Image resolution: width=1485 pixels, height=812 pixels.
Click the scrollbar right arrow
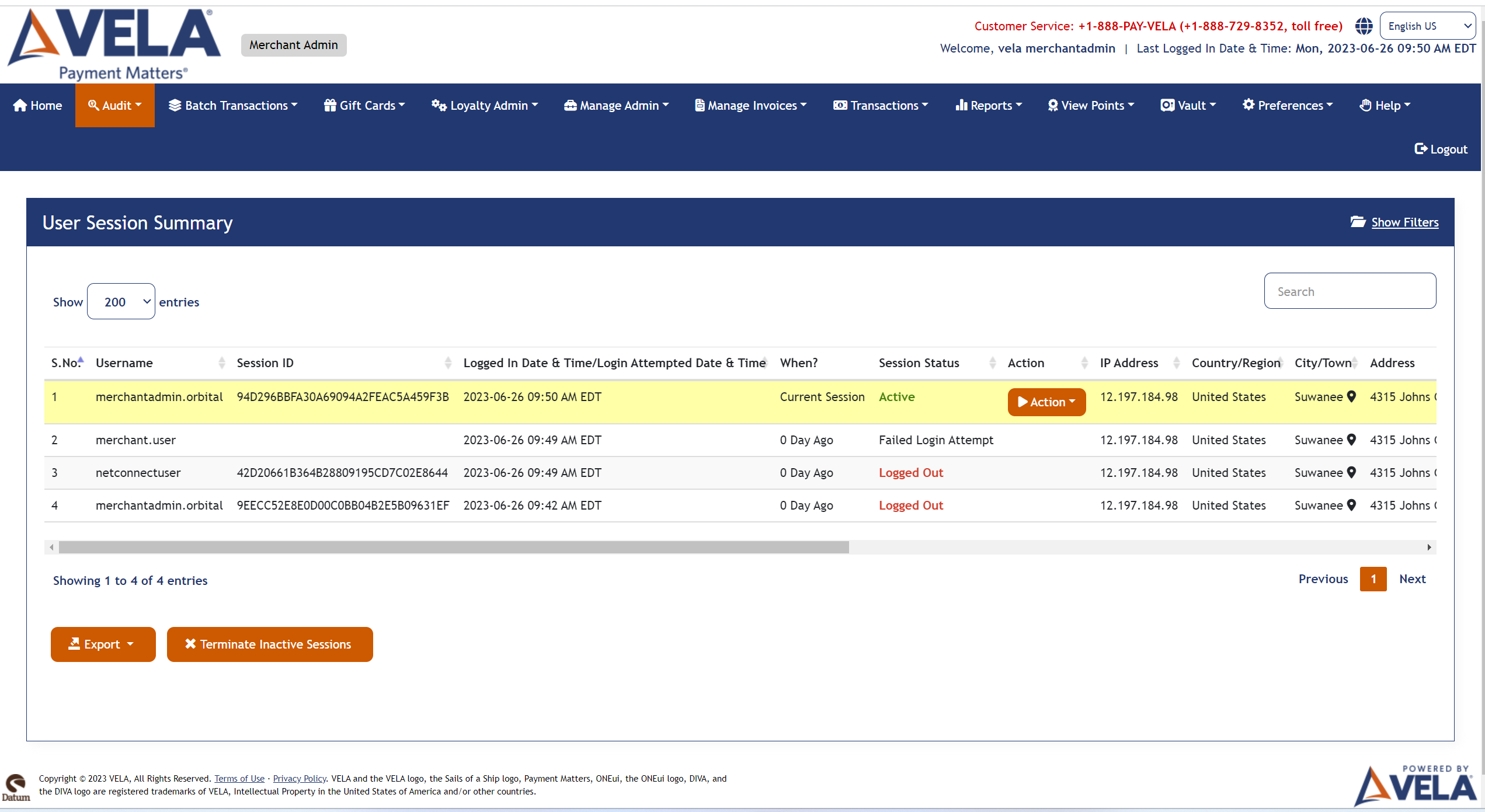click(x=1429, y=547)
